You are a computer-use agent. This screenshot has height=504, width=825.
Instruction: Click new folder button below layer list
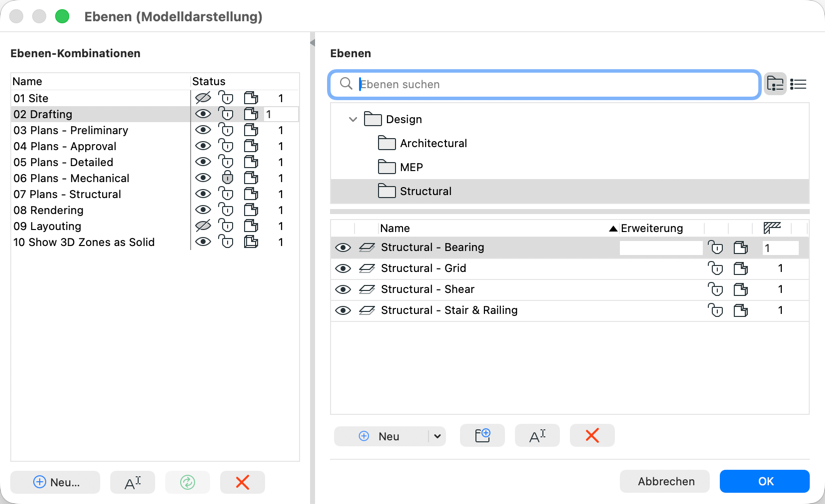pos(482,436)
